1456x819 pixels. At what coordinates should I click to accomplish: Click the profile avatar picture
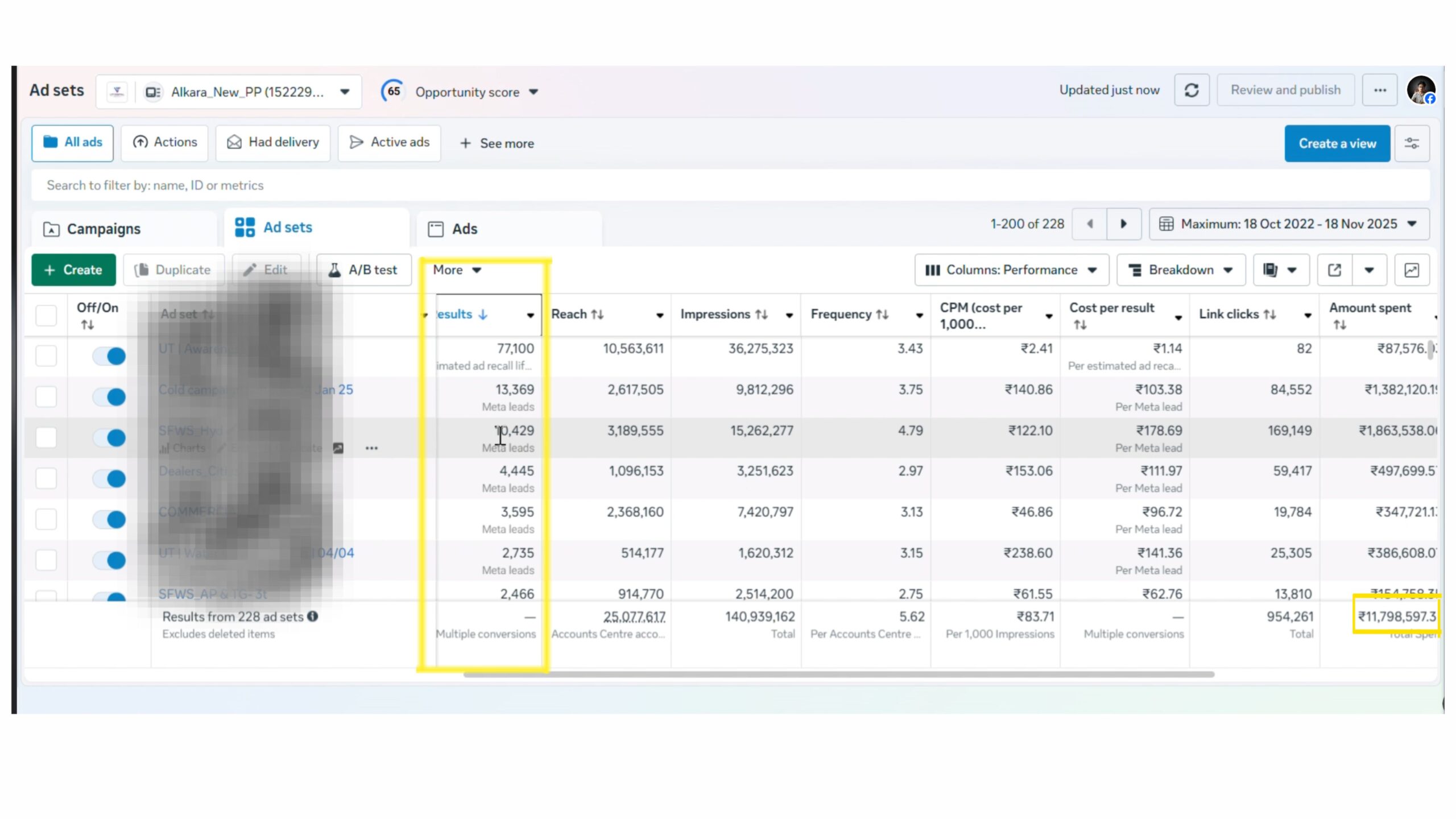[1421, 90]
